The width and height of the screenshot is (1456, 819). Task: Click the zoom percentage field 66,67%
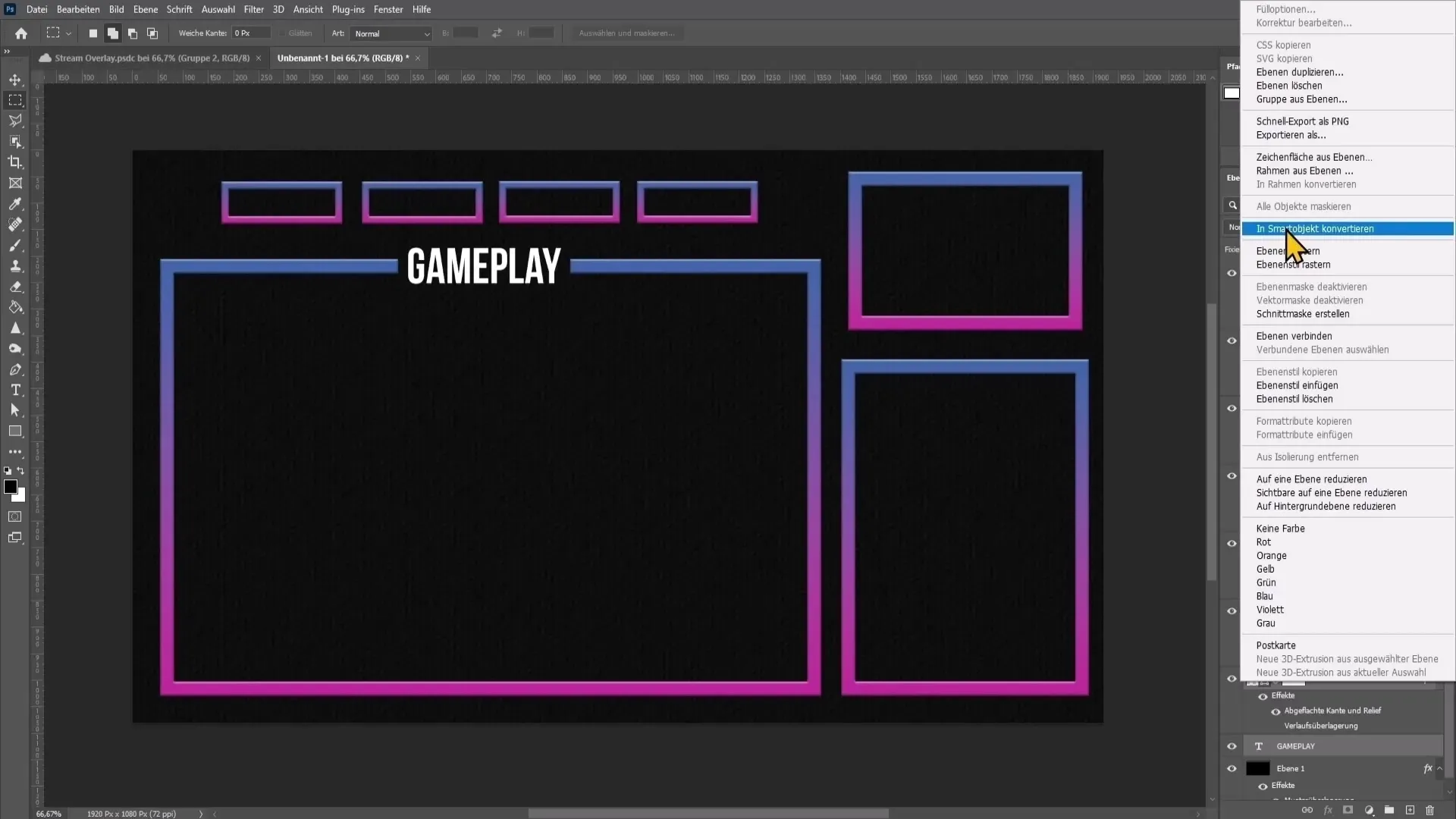tap(49, 814)
